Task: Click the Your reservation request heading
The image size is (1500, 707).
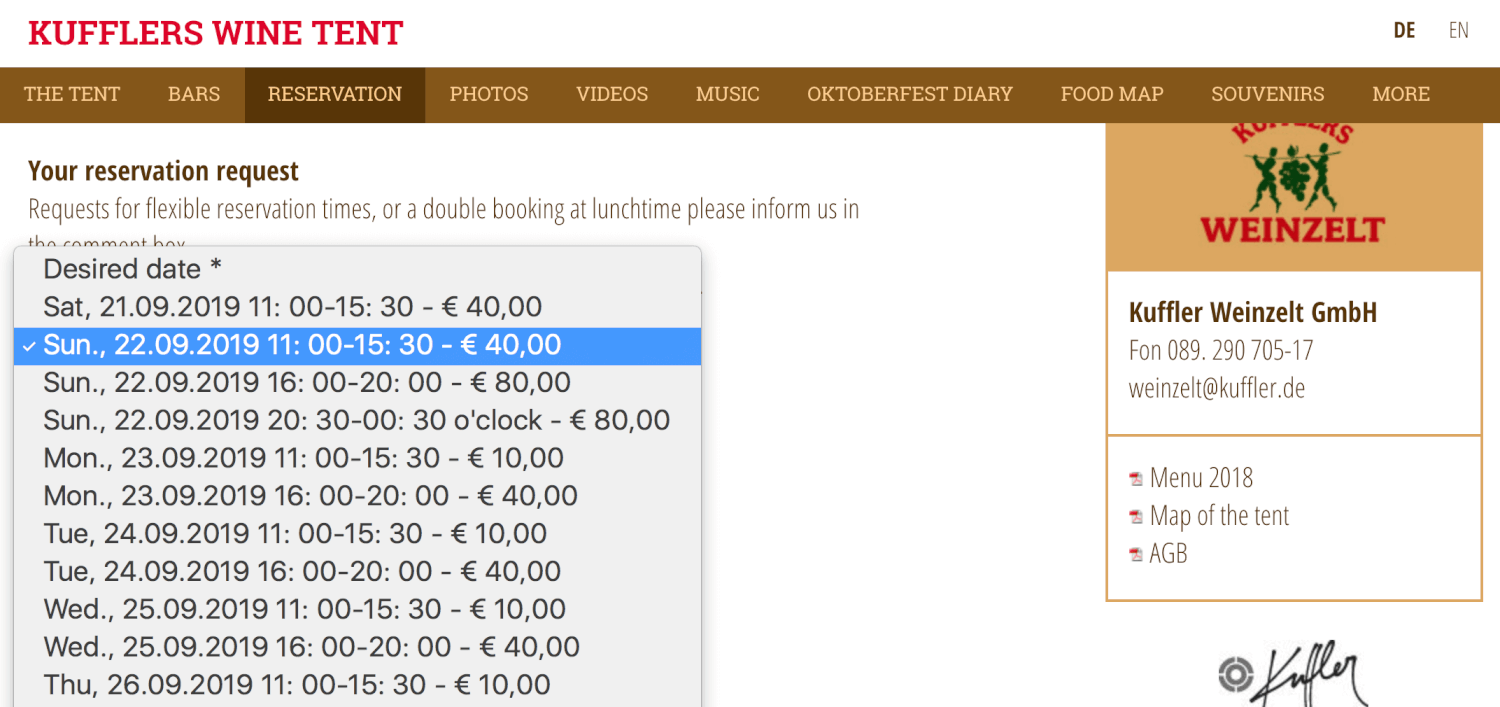Action: (164, 171)
